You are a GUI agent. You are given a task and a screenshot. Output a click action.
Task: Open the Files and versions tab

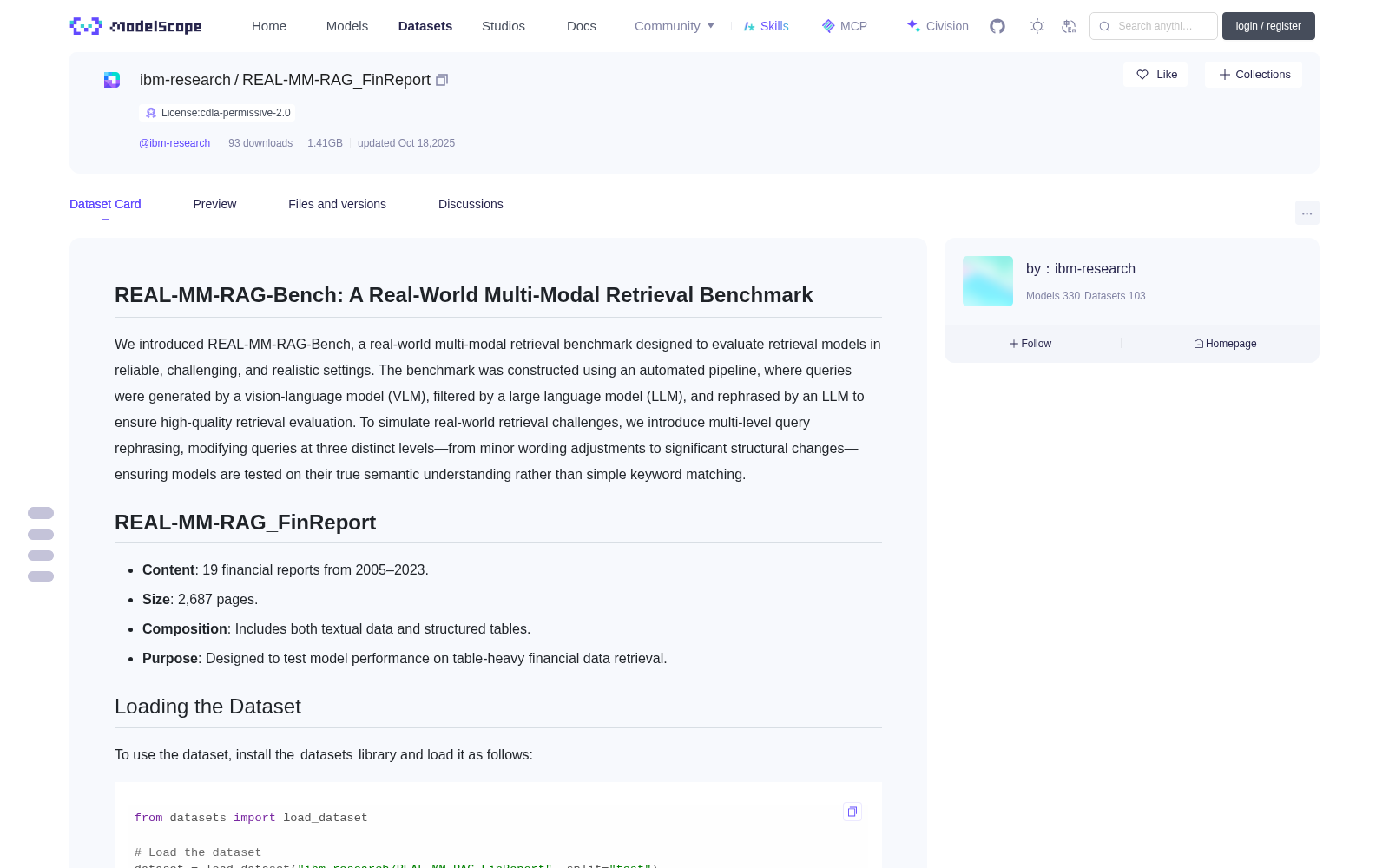pyautogui.click(x=337, y=204)
